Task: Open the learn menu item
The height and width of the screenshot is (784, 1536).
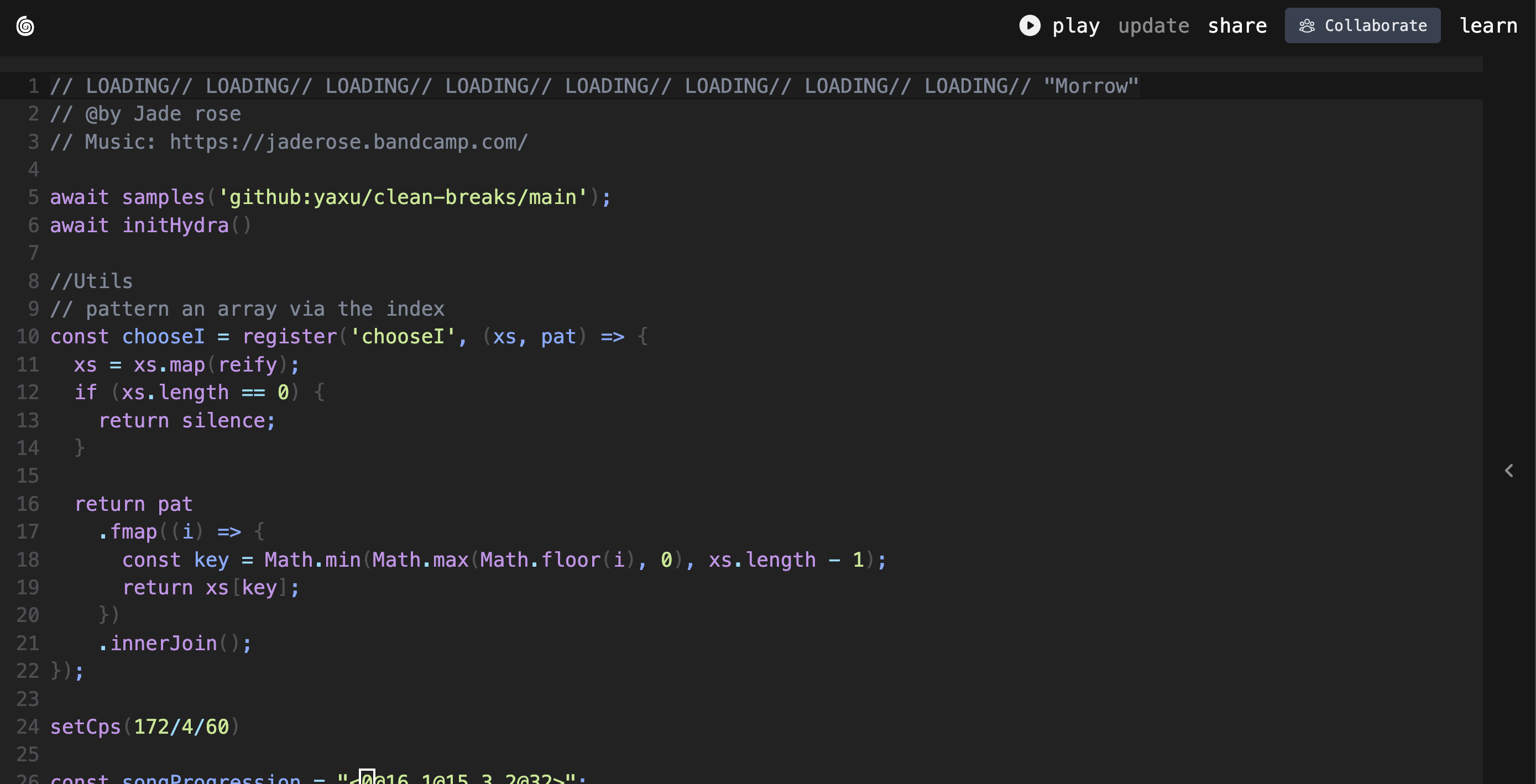Action: tap(1488, 25)
